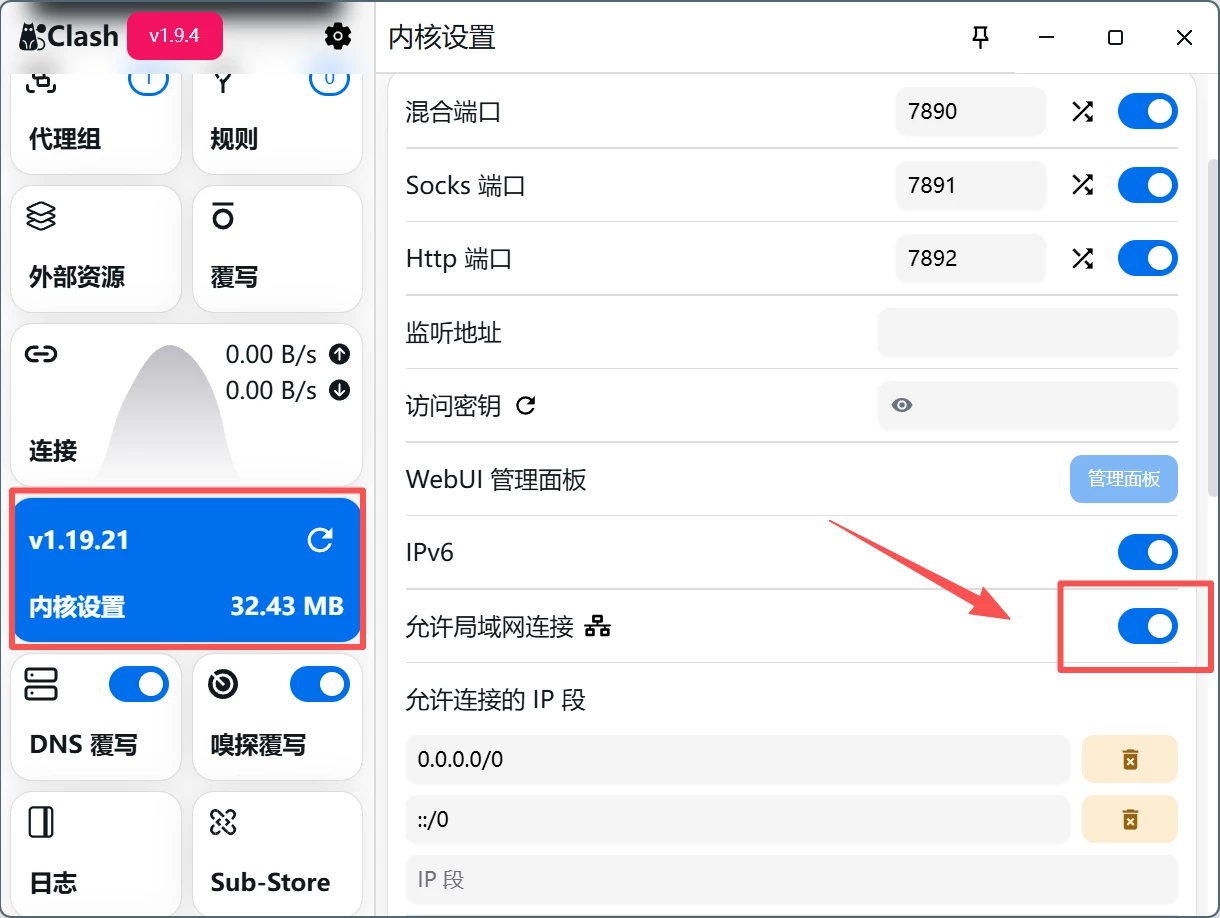Regenerate the 访问密钥 using the refresh icon
Screen dimensions: 1220x918
(528, 405)
